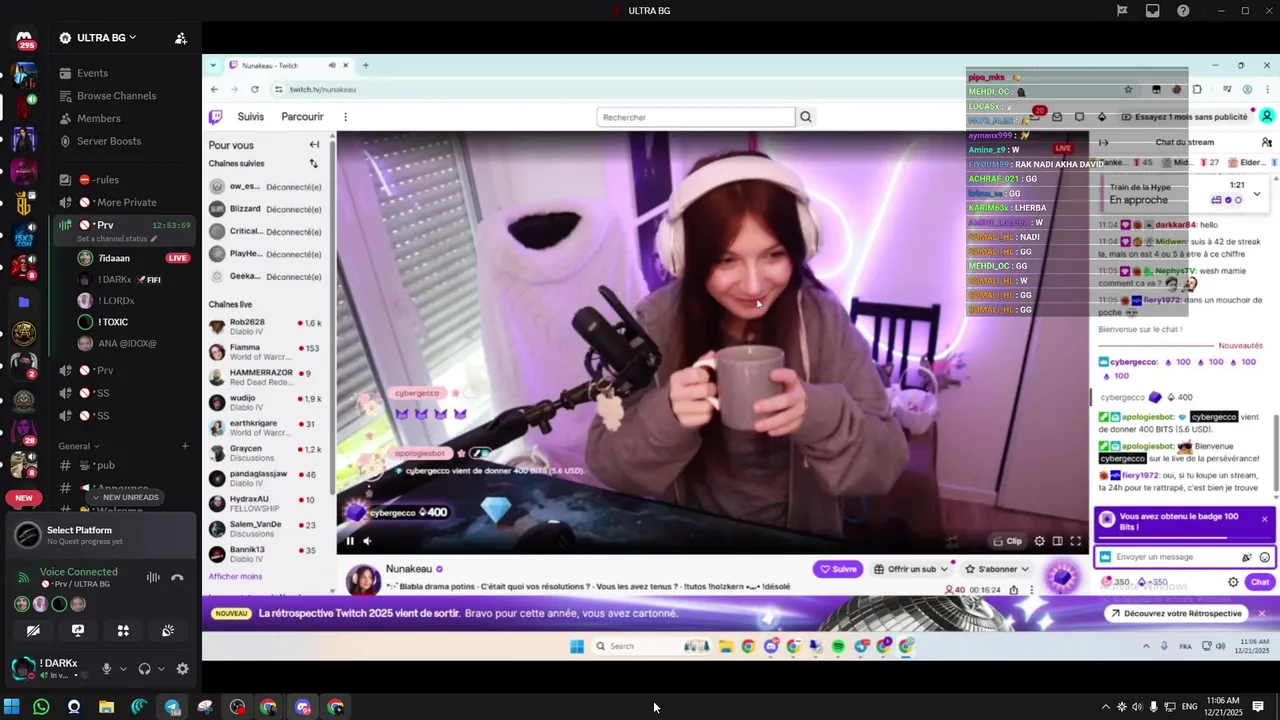Click the Select Platform quest card

pos(100,535)
